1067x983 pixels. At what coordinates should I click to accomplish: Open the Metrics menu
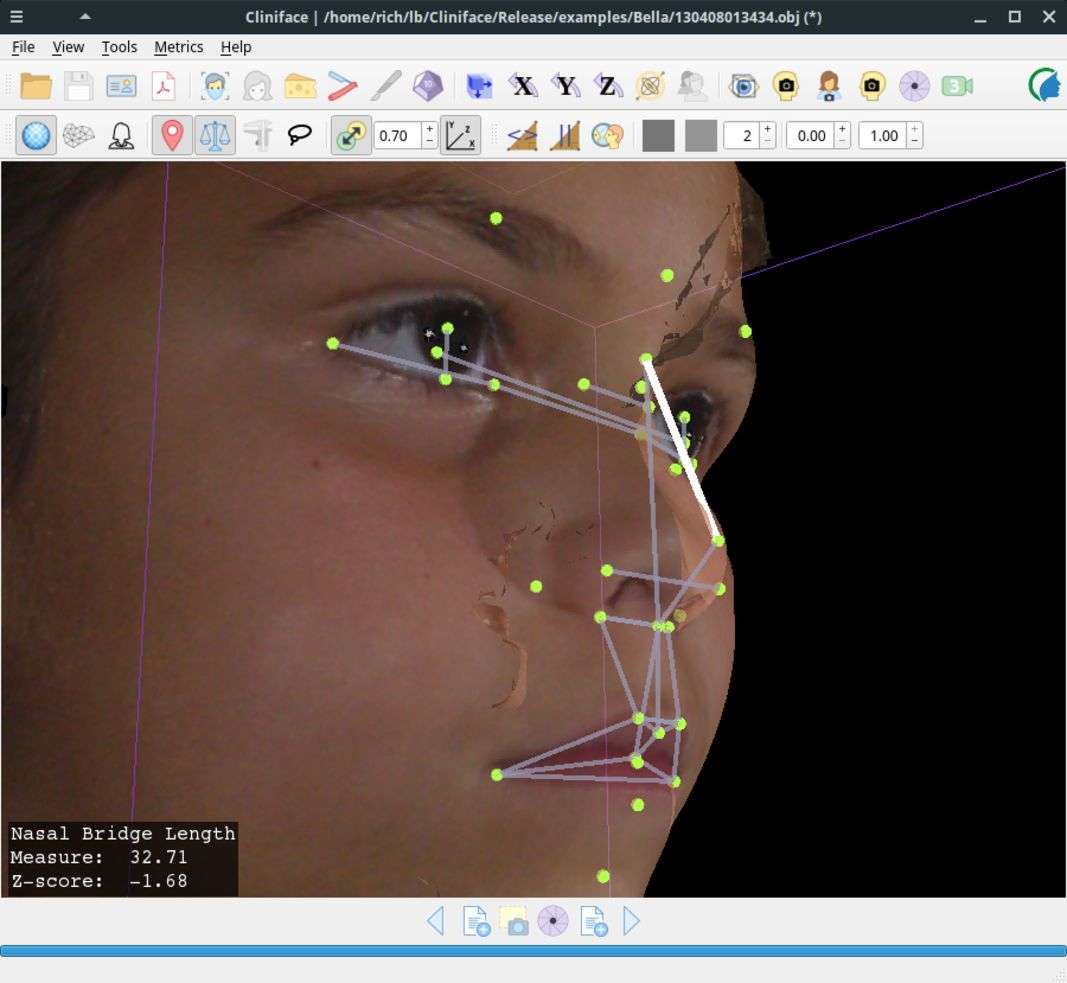click(178, 47)
